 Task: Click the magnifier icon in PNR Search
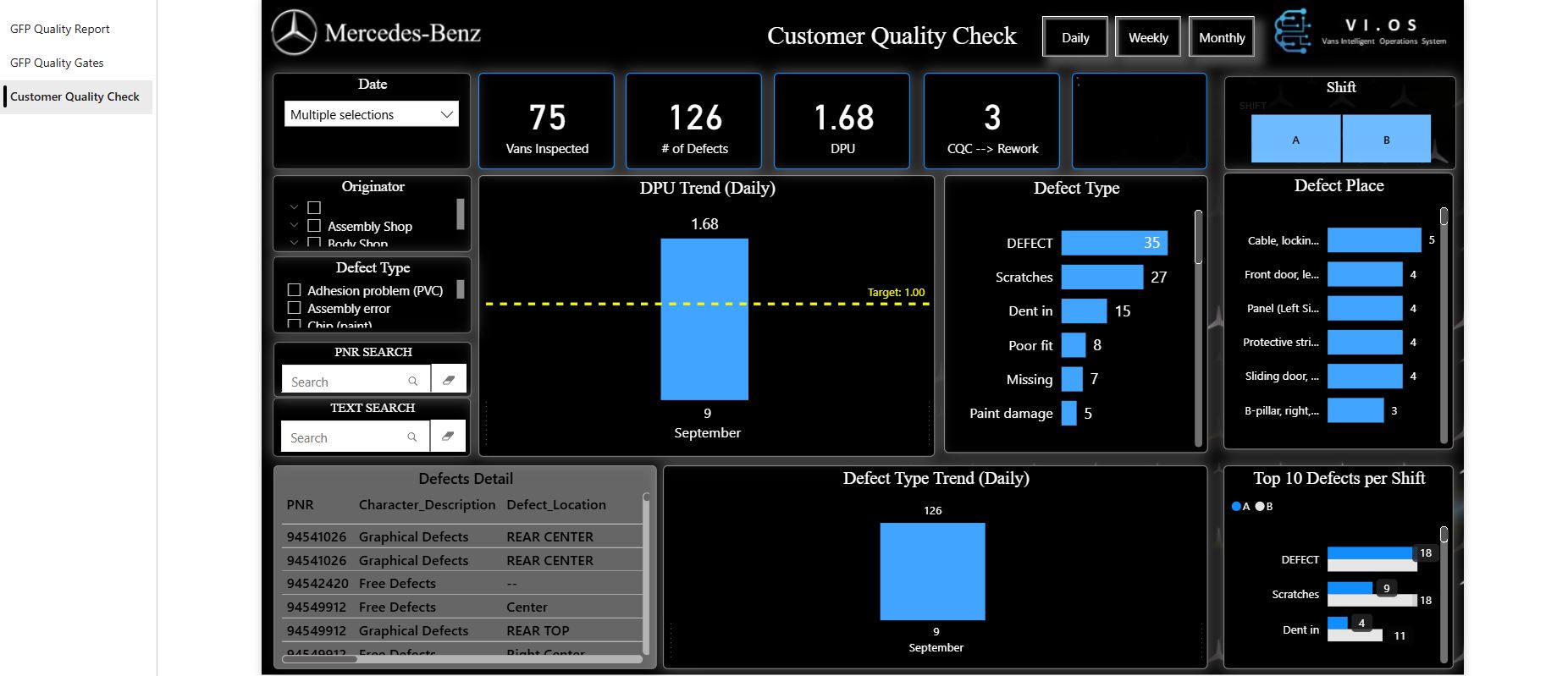pyautogui.click(x=413, y=382)
